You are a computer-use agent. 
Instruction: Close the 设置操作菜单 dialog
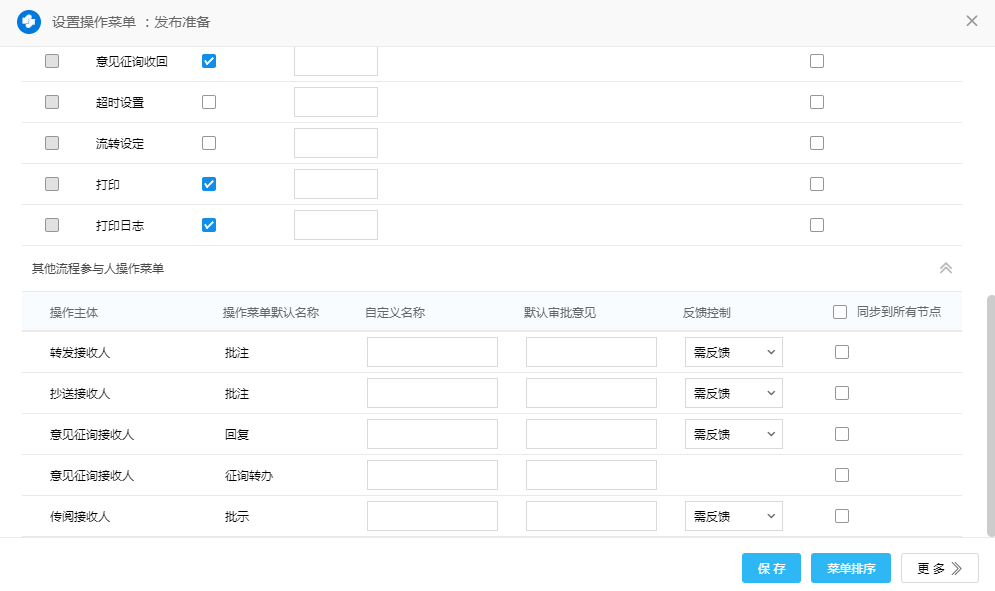pyautogui.click(x=971, y=21)
